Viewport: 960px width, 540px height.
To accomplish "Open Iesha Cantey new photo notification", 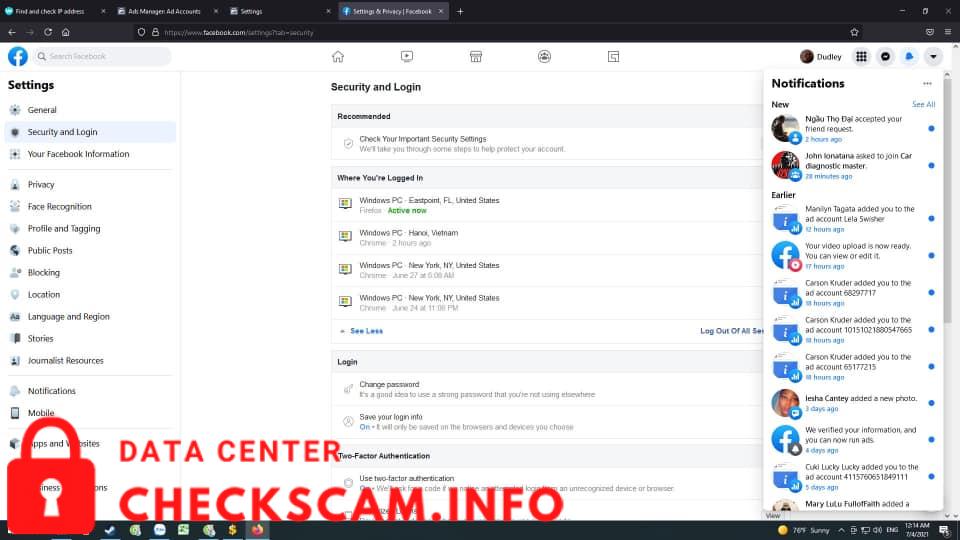I will click(x=853, y=403).
